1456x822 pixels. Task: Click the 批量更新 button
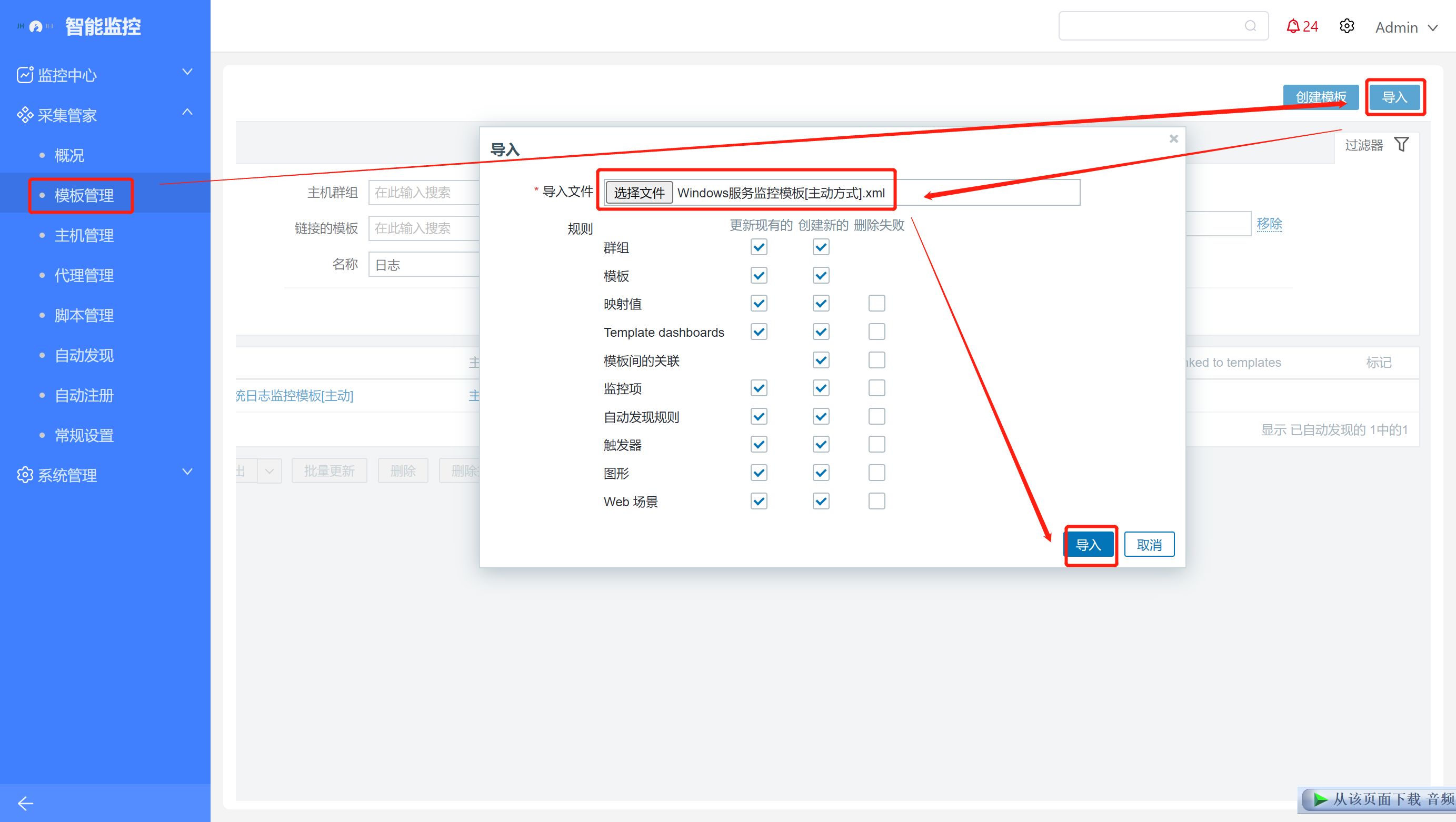pyautogui.click(x=329, y=470)
